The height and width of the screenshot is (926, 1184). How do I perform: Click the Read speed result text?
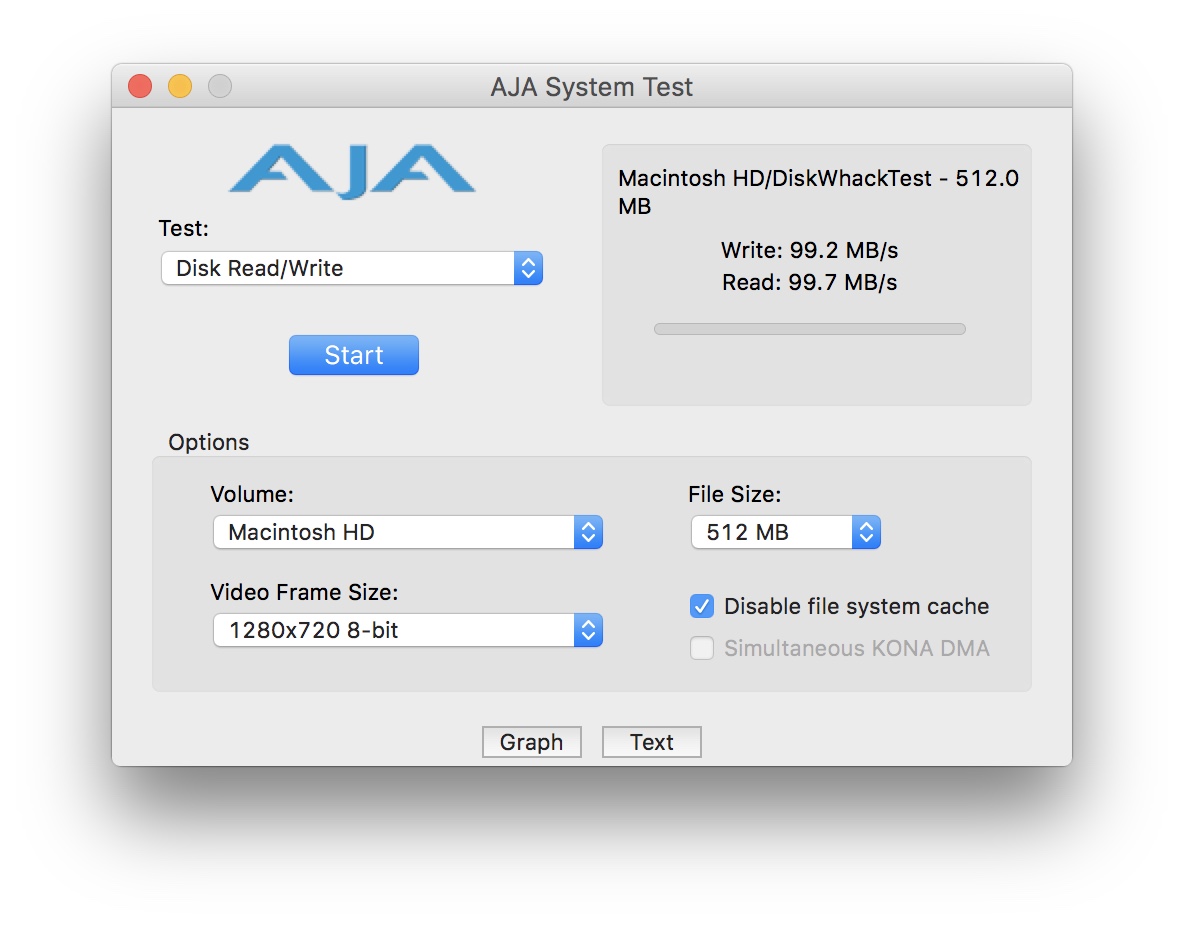pyautogui.click(x=809, y=282)
